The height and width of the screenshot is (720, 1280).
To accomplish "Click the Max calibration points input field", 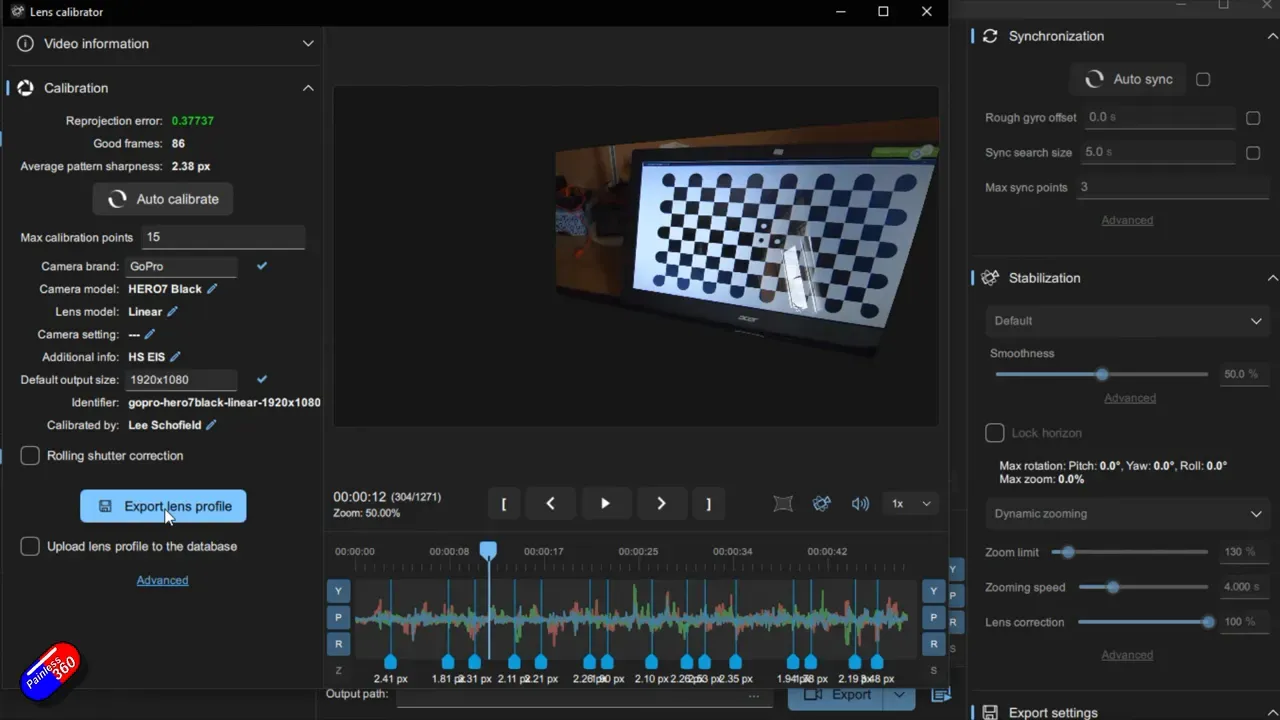I will click(x=222, y=237).
